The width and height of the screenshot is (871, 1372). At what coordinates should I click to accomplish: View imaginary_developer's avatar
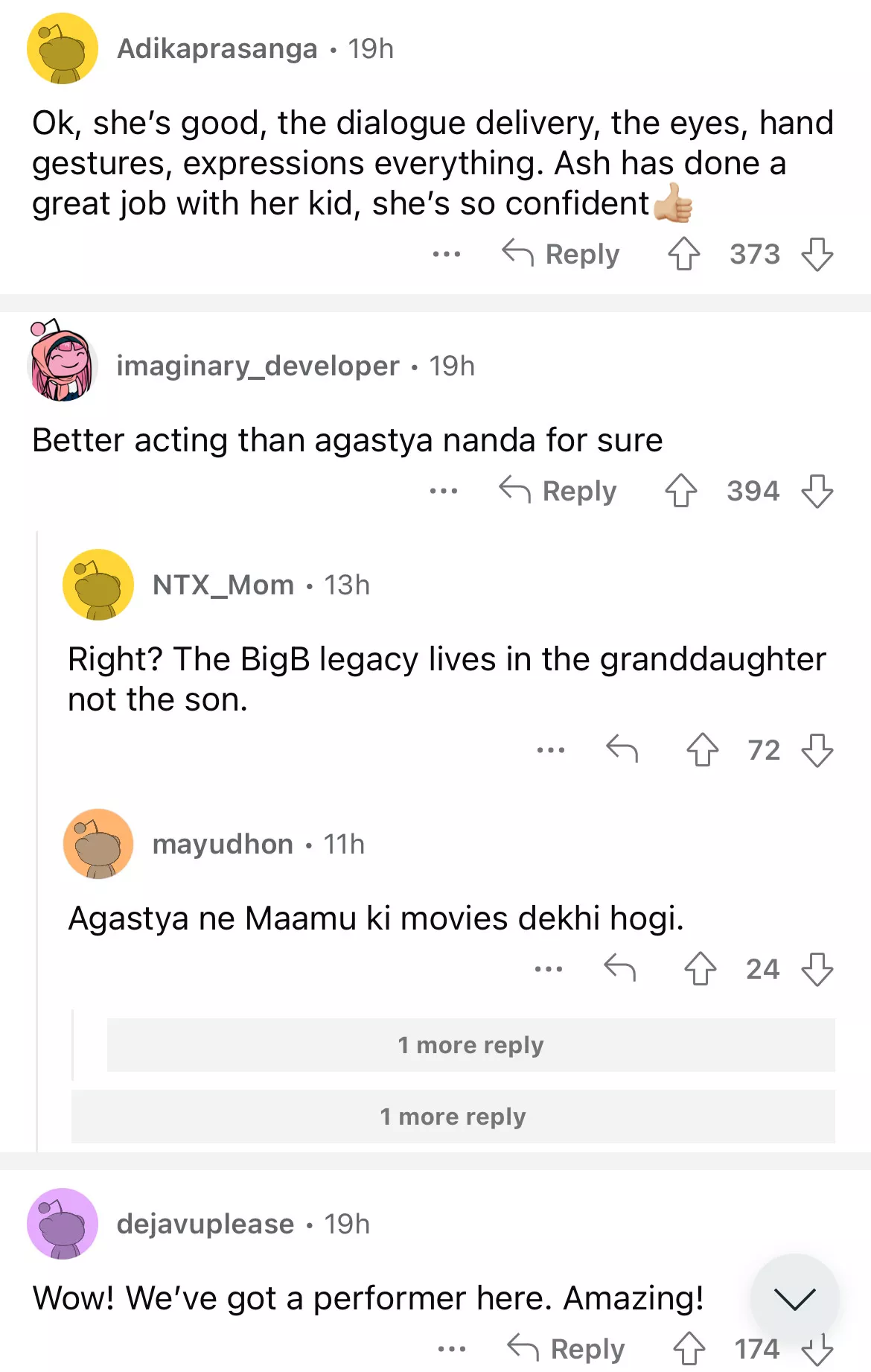(63, 365)
